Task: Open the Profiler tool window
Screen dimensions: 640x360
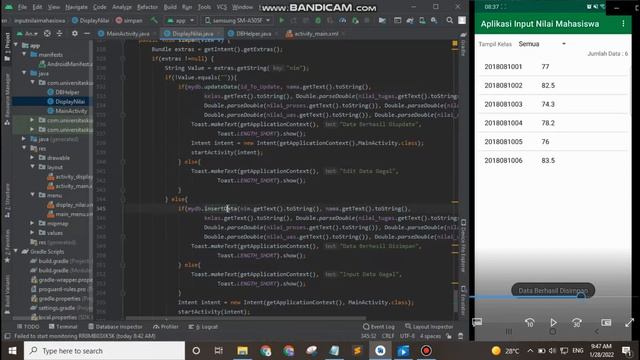Action: [166, 327]
